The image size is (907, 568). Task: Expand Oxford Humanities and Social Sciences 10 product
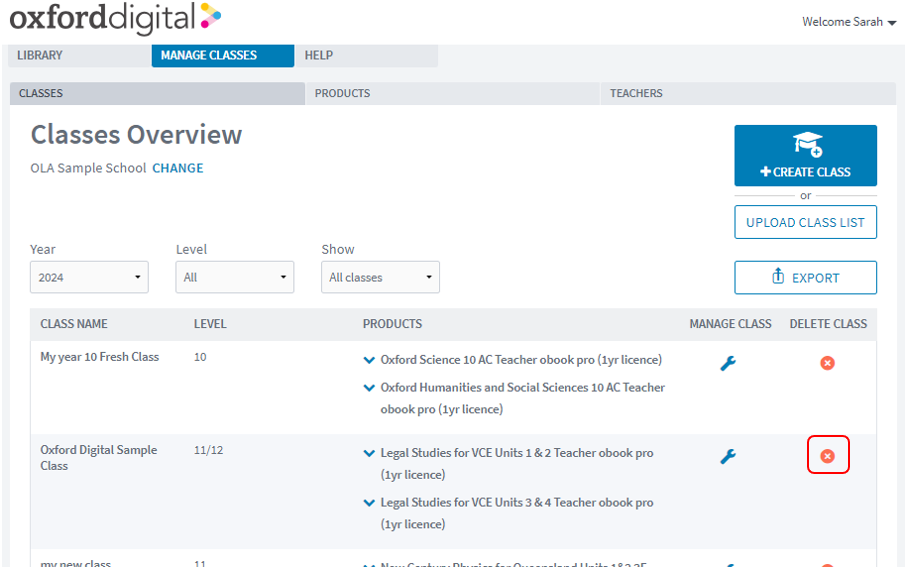(368, 388)
